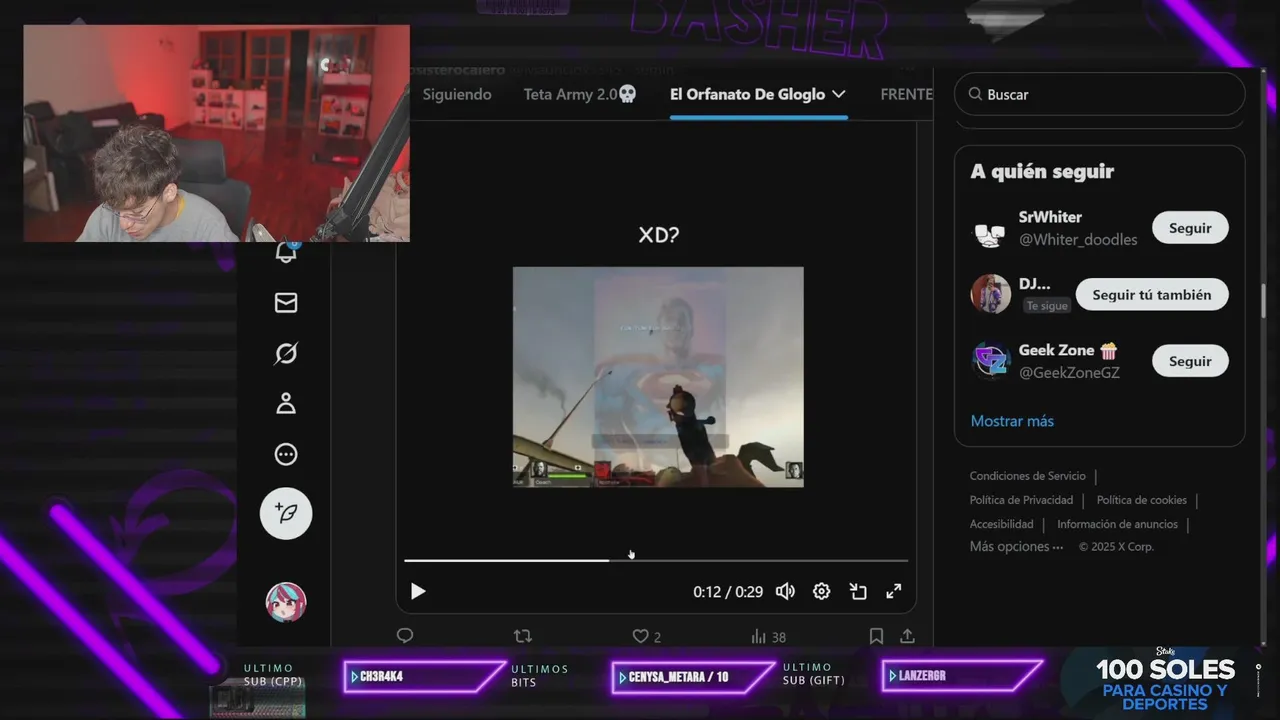This screenshot has height=720, width=1280.
Task: Switch to Siguiendo tab
Action: click(457, 94)
